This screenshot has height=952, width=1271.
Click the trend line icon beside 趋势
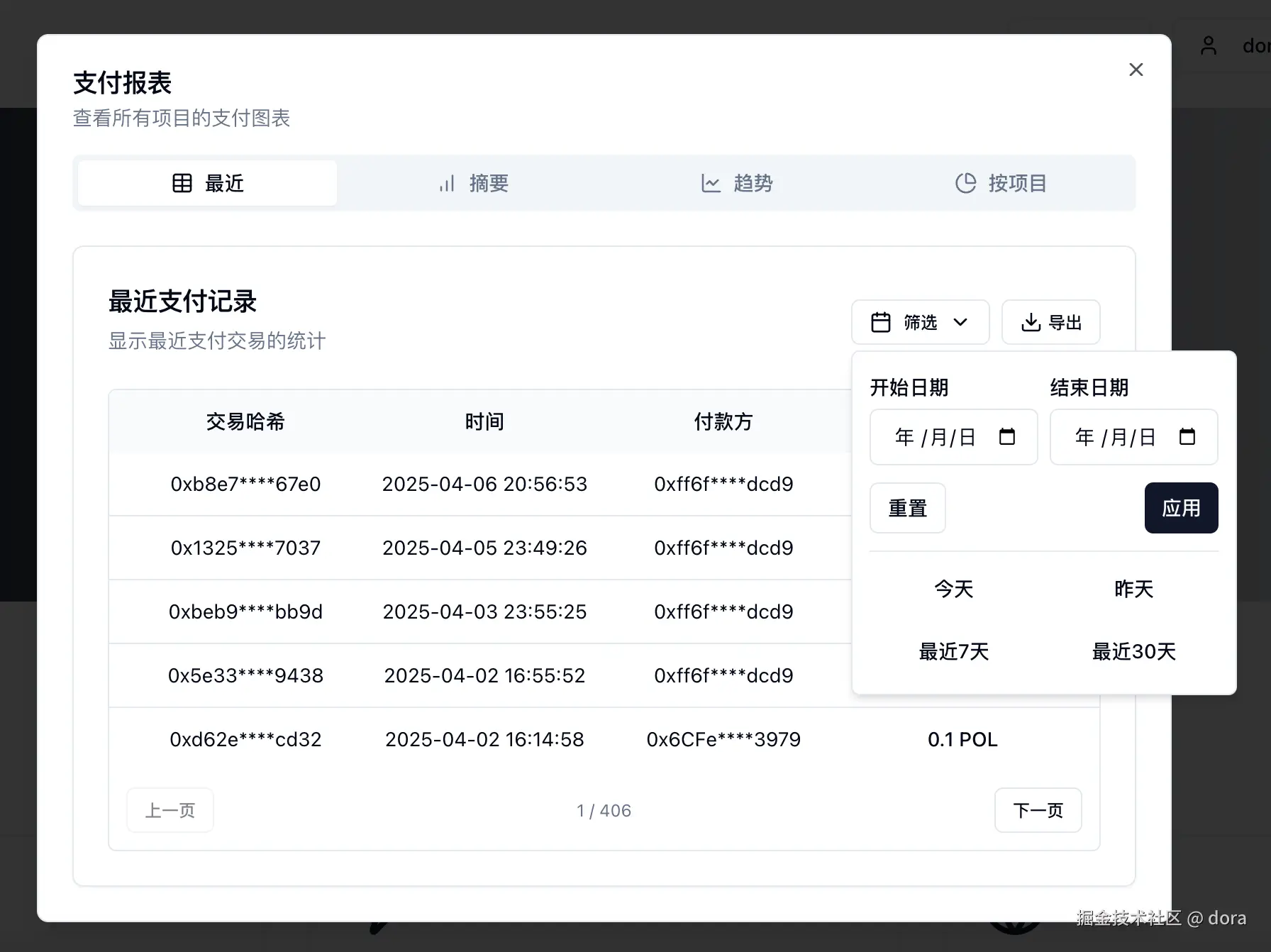tap(711, 182)
